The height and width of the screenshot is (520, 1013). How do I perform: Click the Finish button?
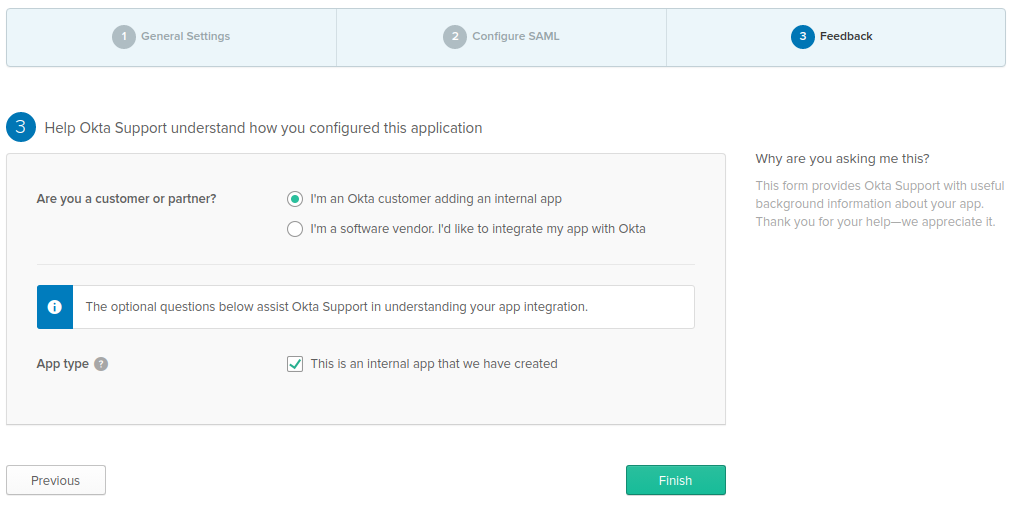pyautogui.click(x=676, y=480)
